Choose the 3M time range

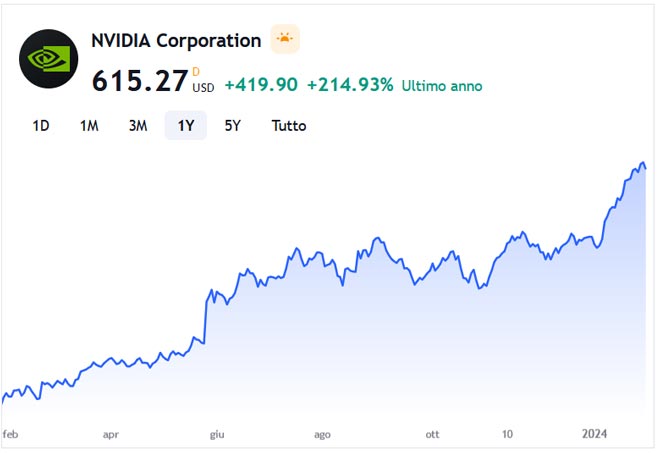pos(138,126)
